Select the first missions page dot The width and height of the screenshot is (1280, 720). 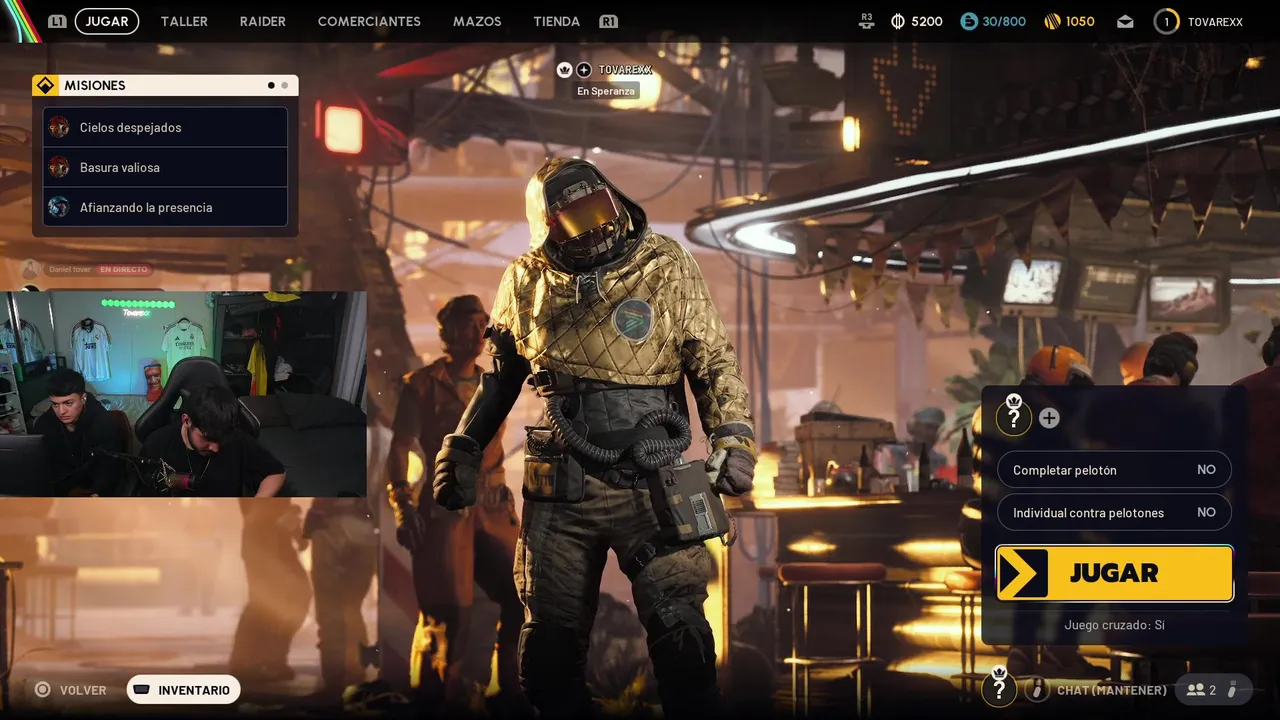(271, 85)
